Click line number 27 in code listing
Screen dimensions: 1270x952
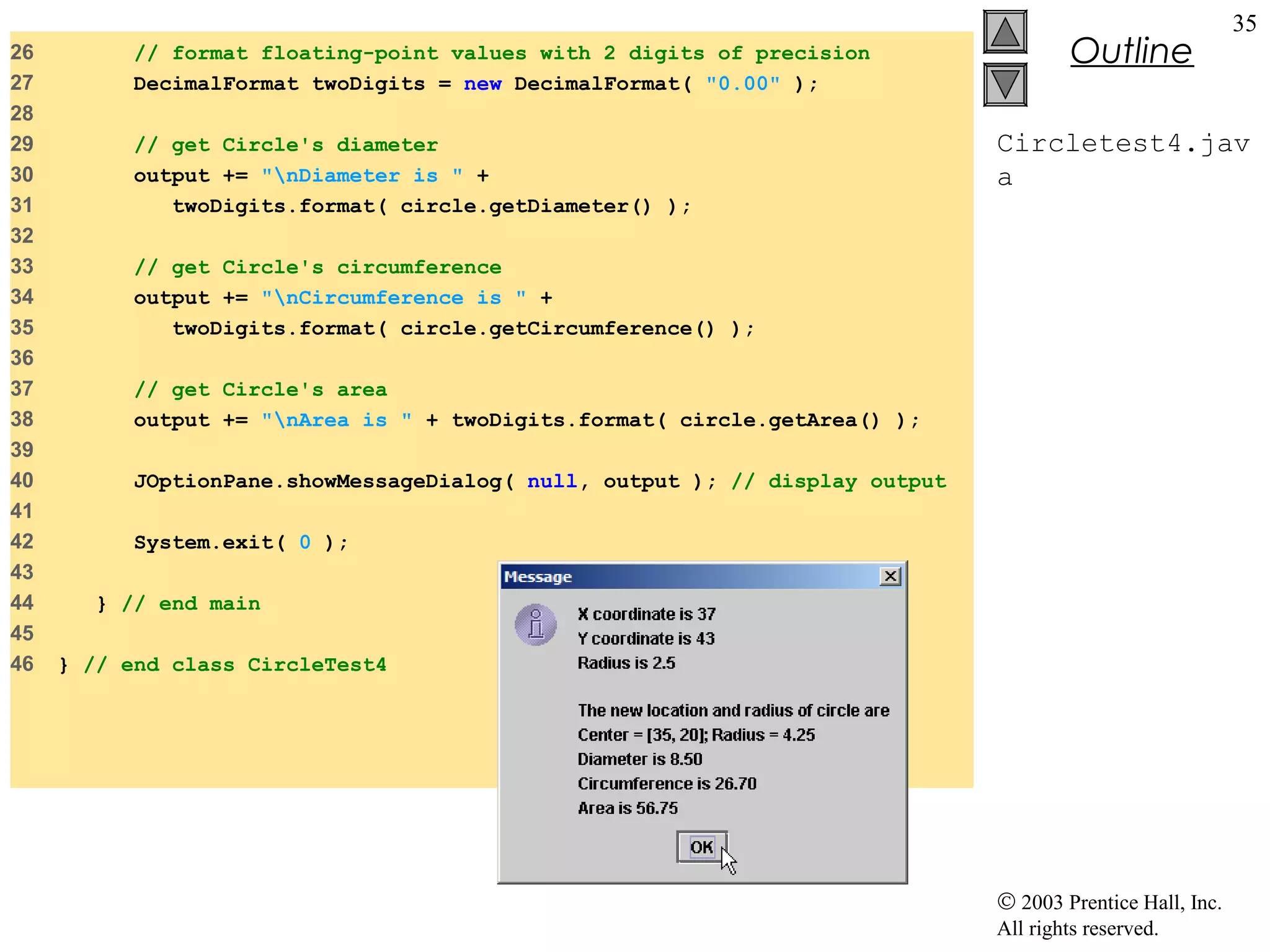[x=22, y=83]
